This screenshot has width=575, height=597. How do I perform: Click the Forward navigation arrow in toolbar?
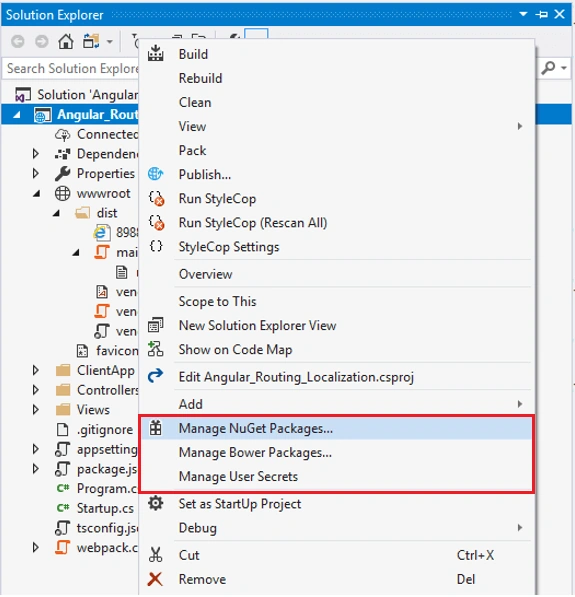[x=42, y=41]
